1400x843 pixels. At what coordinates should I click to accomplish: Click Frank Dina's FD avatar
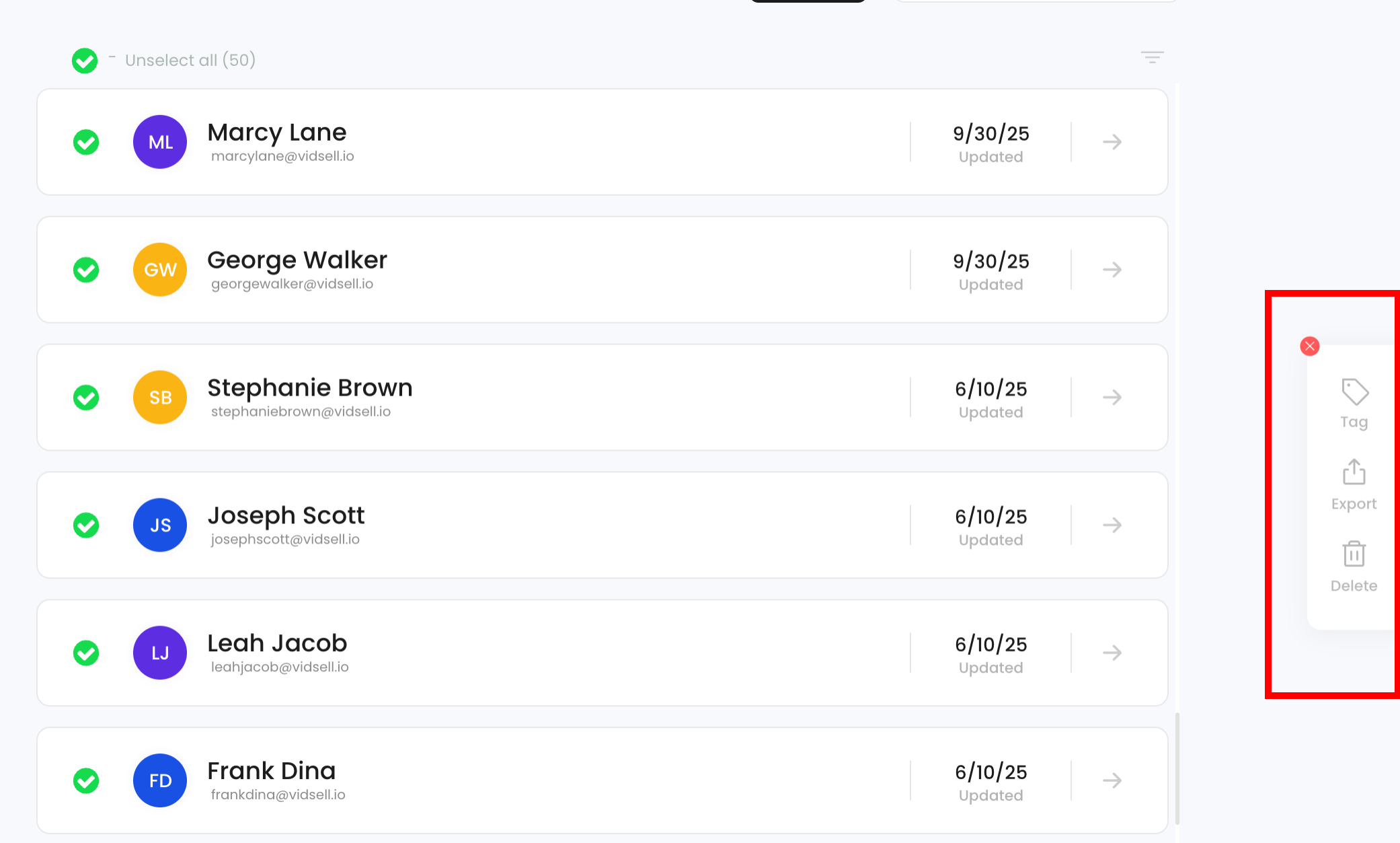click(160, 780)
